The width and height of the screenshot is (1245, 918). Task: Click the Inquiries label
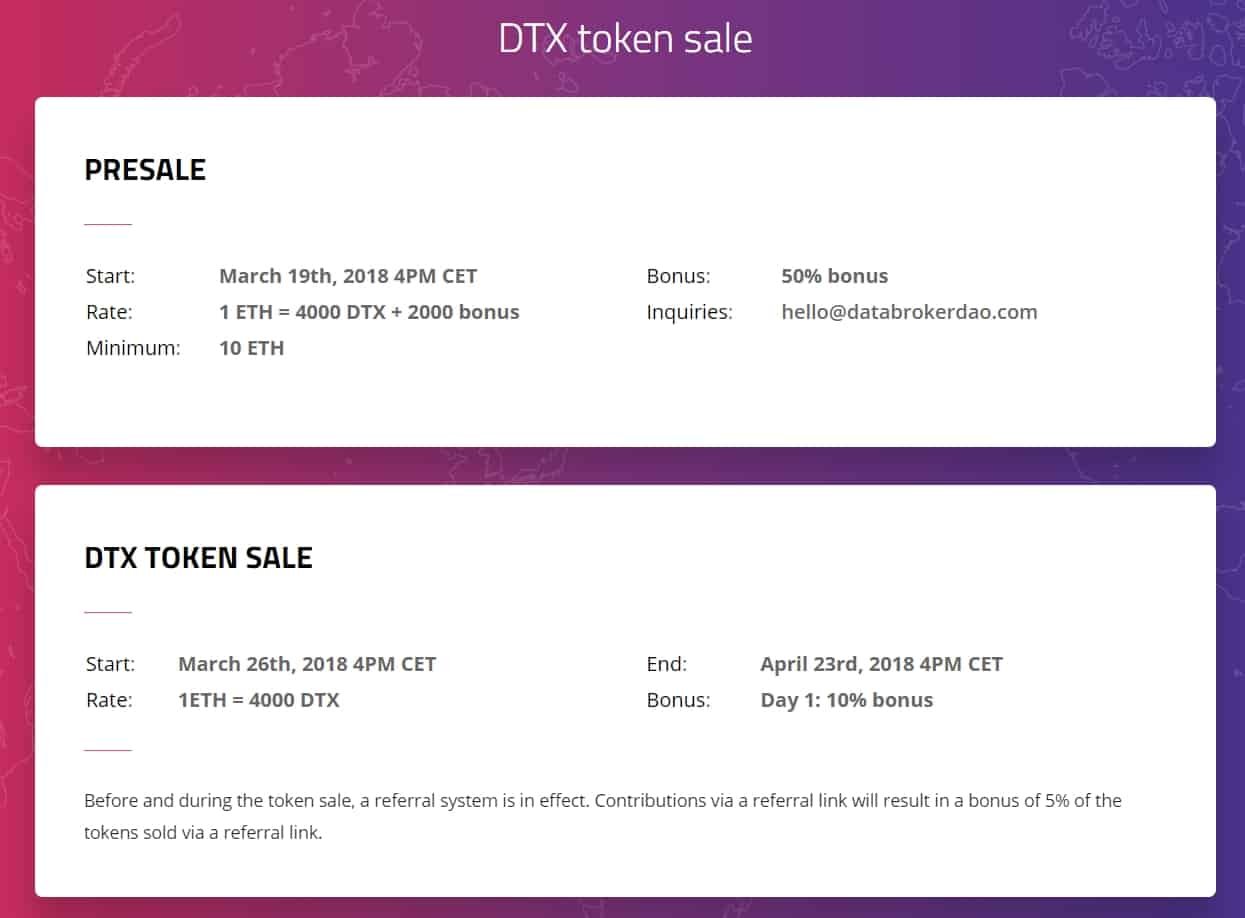[x=689, y=312]
